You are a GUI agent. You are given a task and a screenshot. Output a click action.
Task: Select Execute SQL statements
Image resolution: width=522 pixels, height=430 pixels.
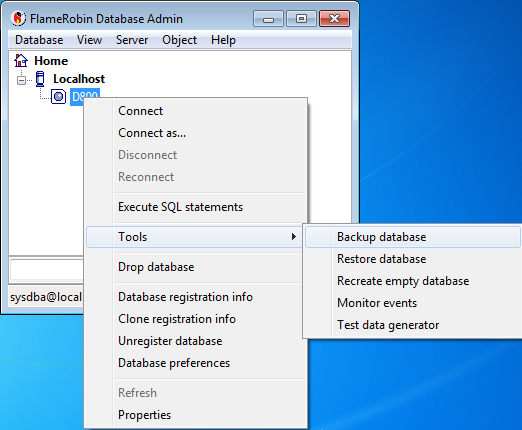196,207
